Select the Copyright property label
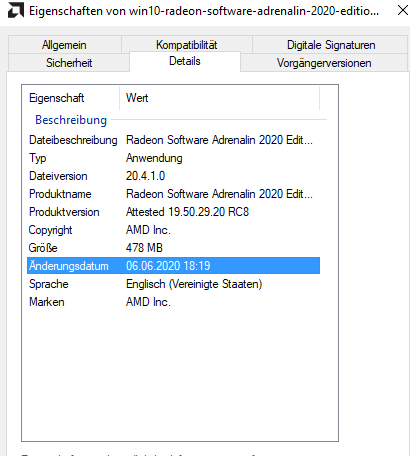 pos(50,230)
